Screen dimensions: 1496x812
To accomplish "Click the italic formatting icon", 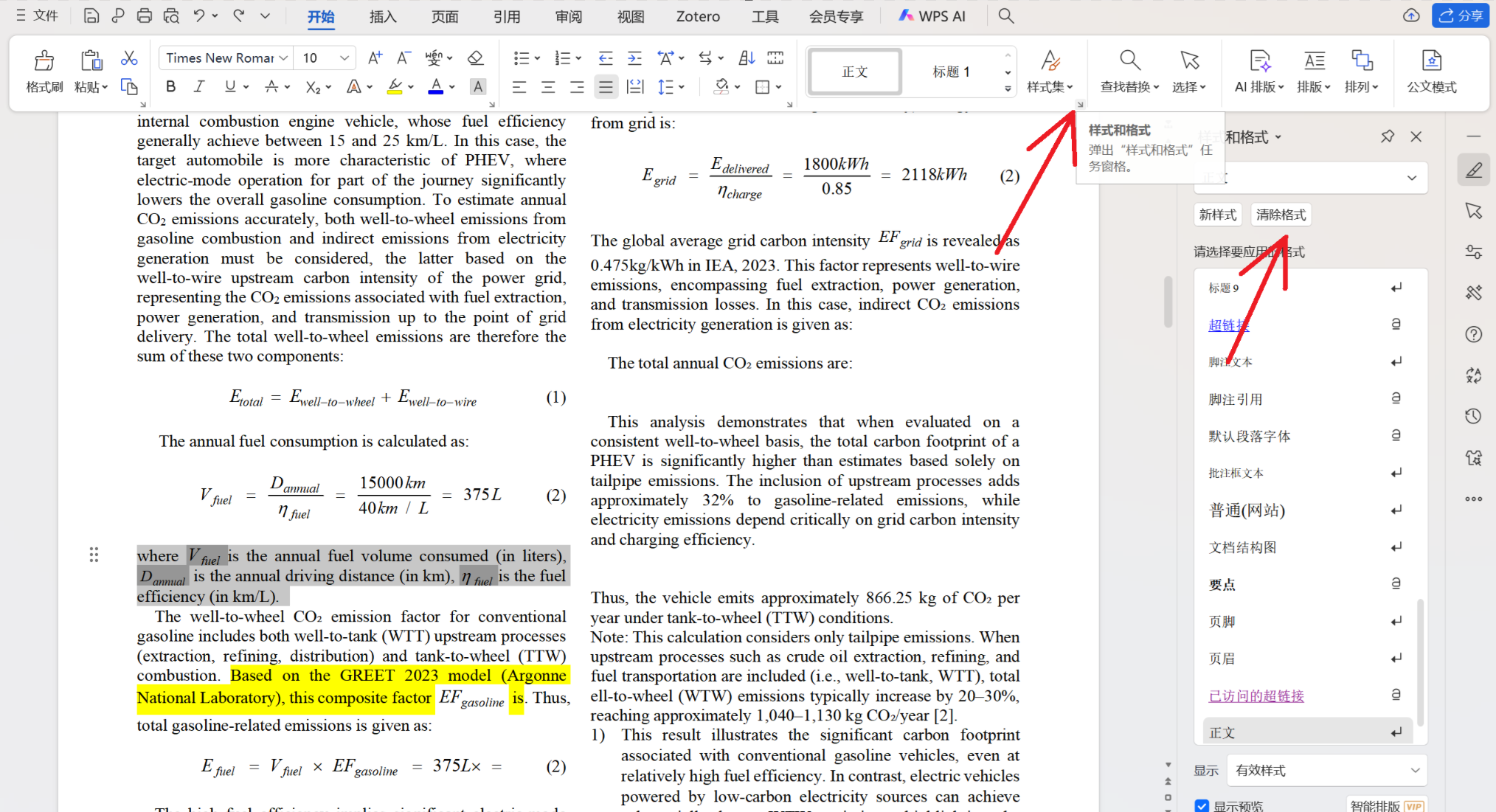I will pyautogui.click(x=199, y=87).
